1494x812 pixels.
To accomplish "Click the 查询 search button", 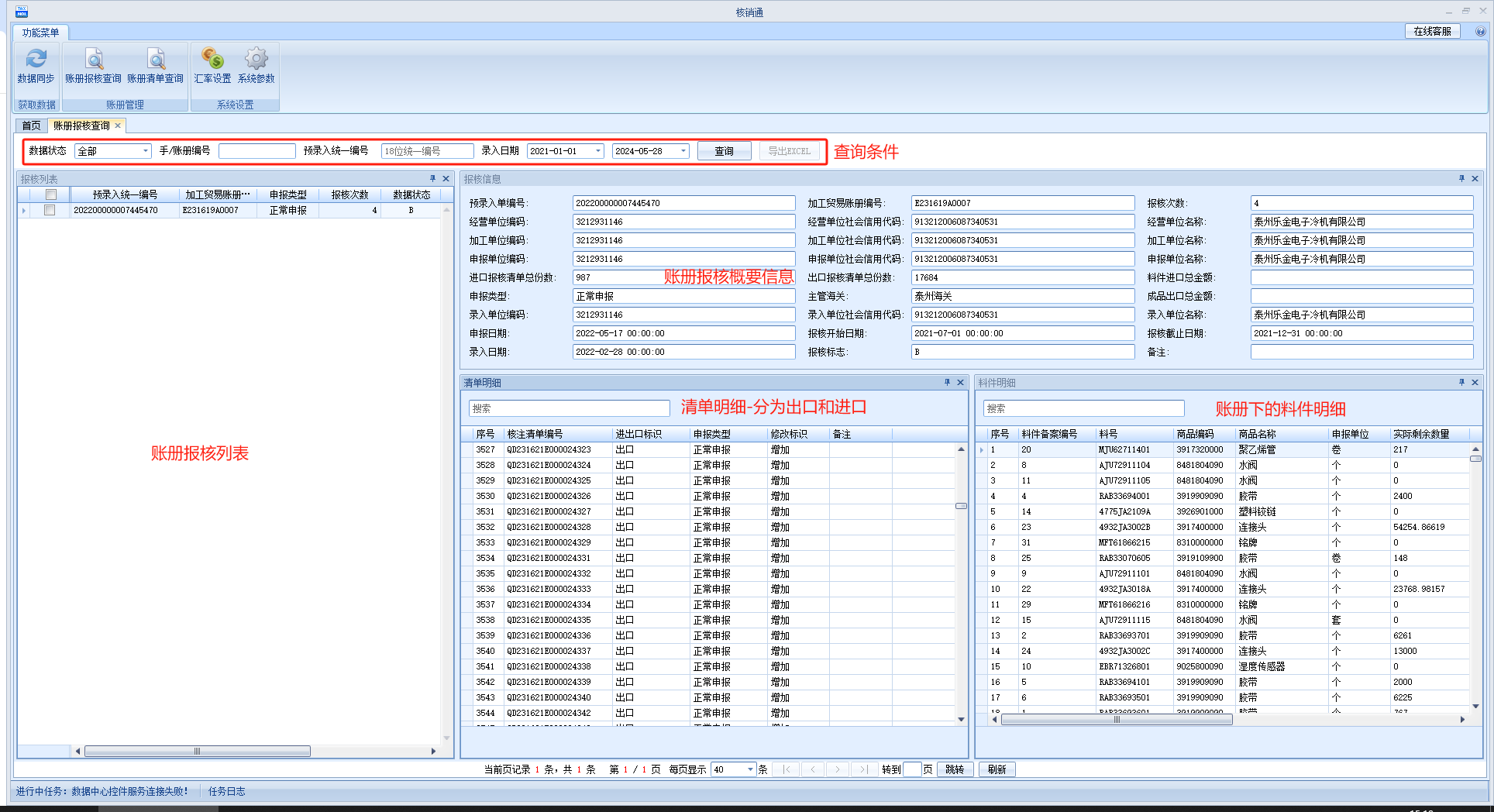I will coord(724,151).
